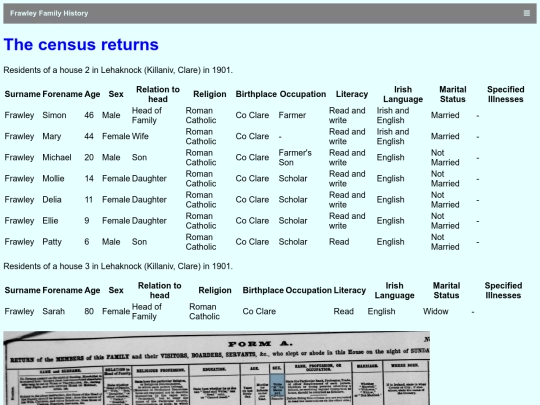The height and width of the screenshot is (405, 540).
Task: Click Mary's relation 'Wife'
Action: coord(140,136)
